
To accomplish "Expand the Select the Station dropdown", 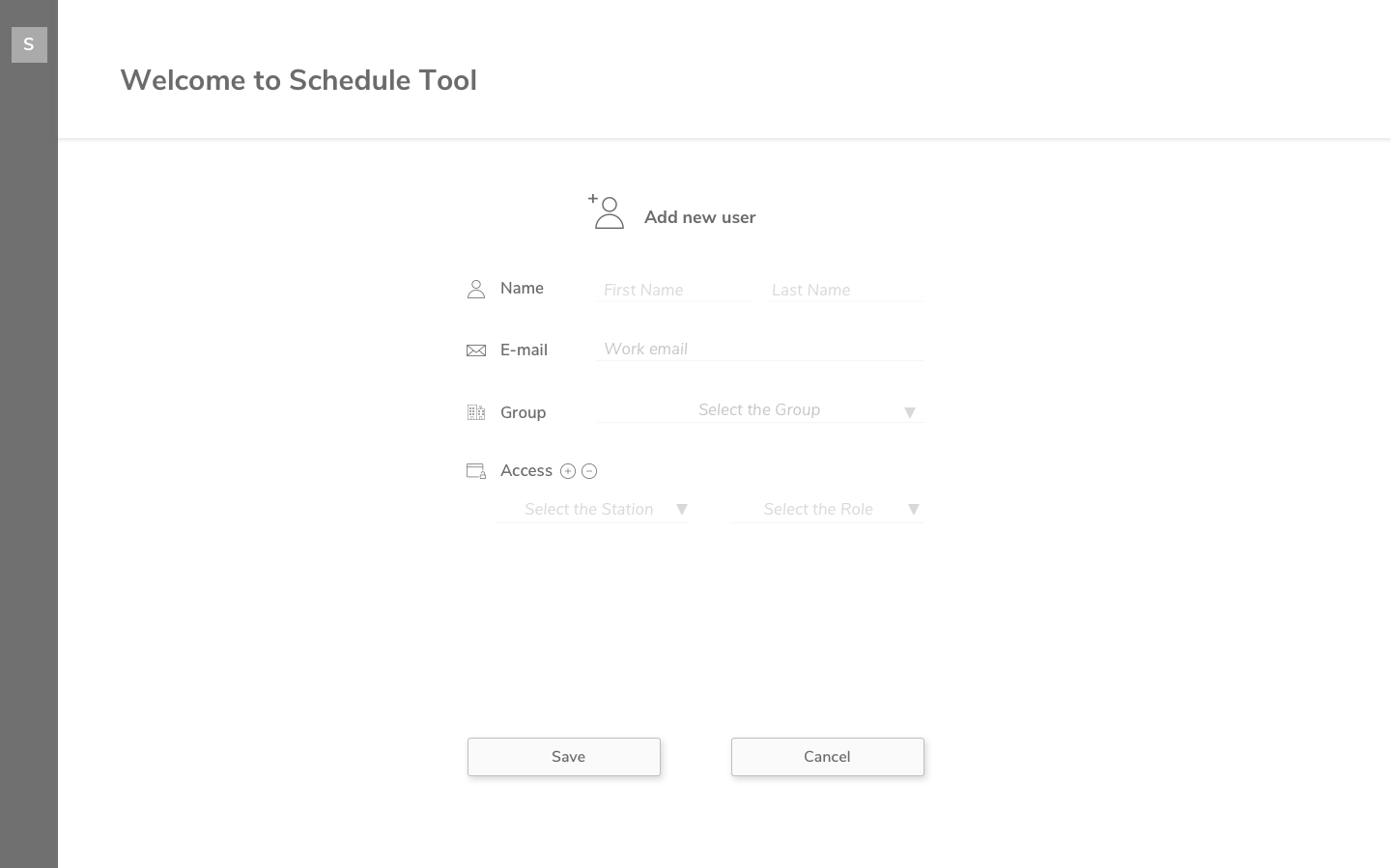I will click(x=589, y=510).
